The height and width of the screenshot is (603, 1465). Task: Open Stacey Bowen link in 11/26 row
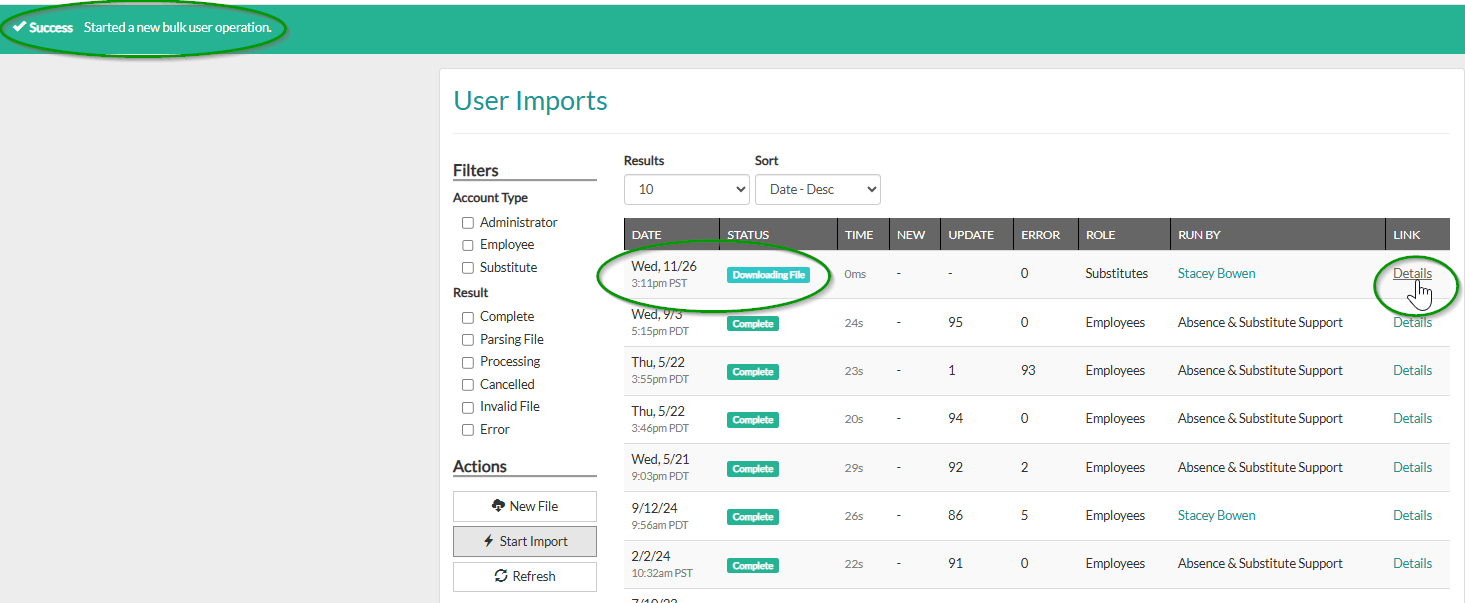click(1216, 273)
